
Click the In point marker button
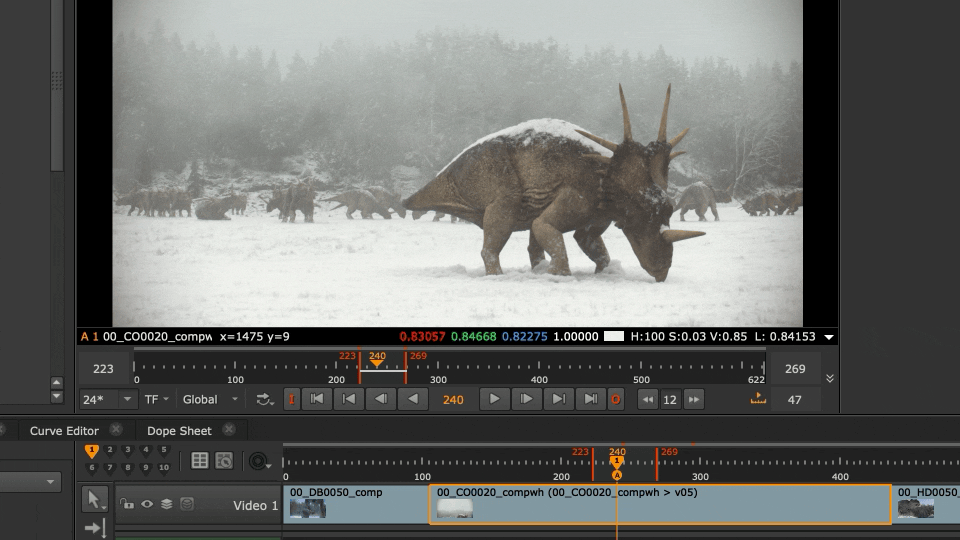[291, 399]
